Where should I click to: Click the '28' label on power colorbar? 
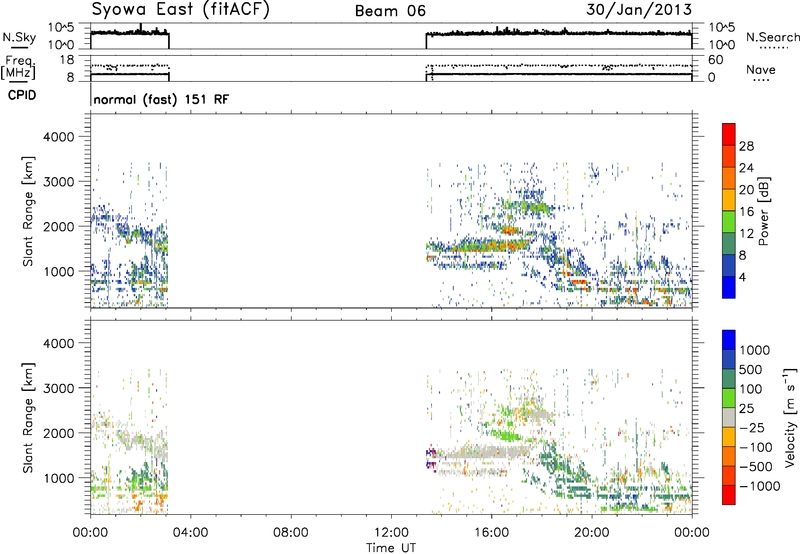(746, 146)
